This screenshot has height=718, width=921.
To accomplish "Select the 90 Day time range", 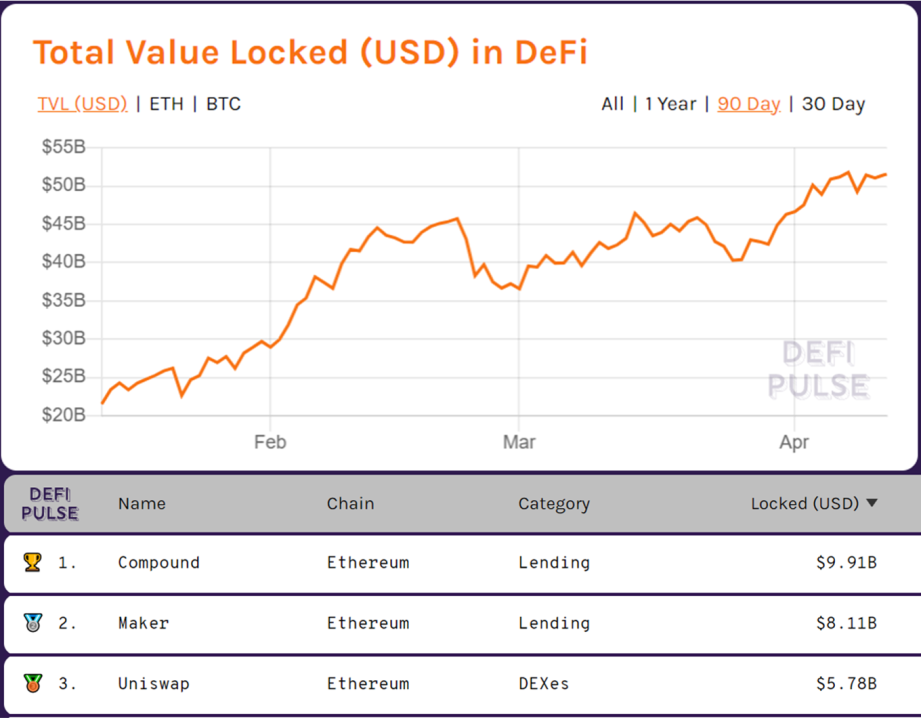I will click(x=749, y=104).
